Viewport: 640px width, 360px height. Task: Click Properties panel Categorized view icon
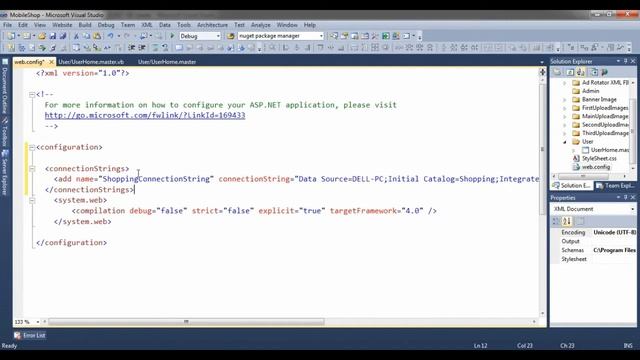556,221
